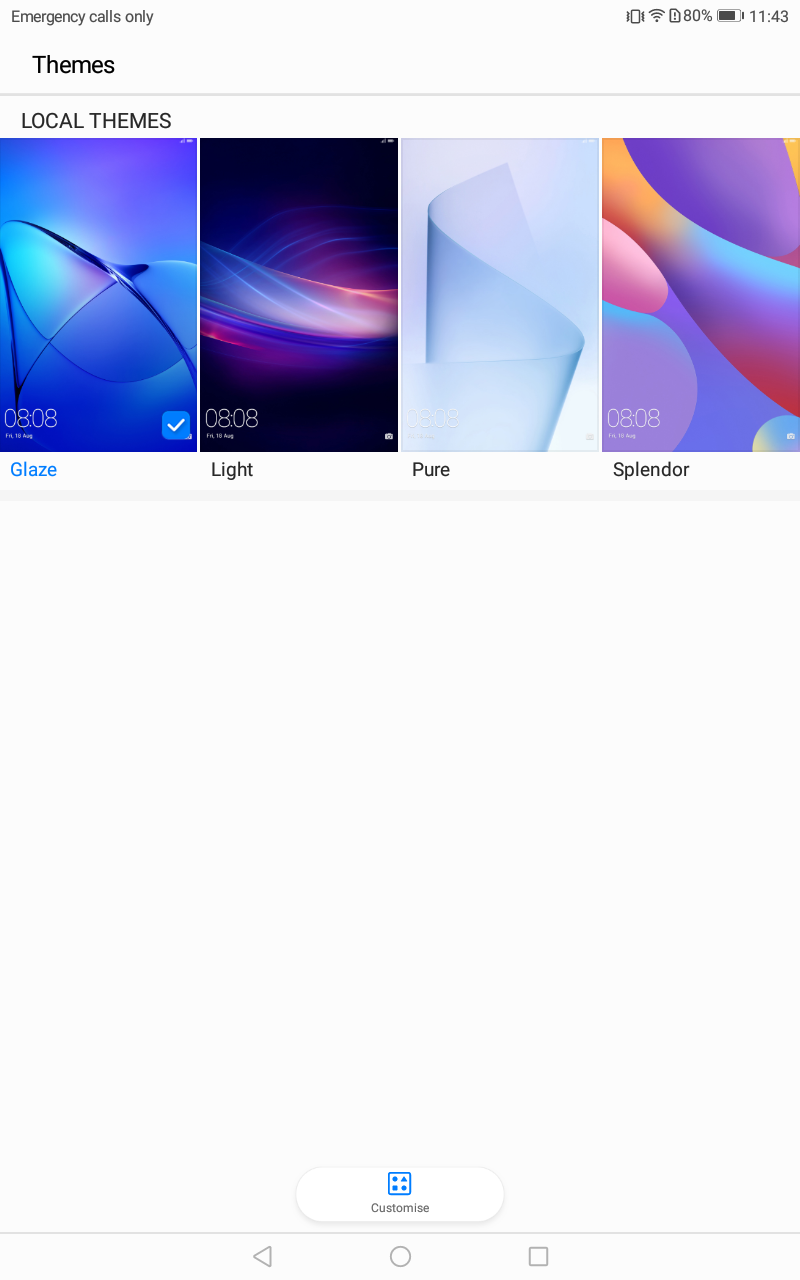
Task: Open Recents with the square icon
Action: coord(538,1256)
